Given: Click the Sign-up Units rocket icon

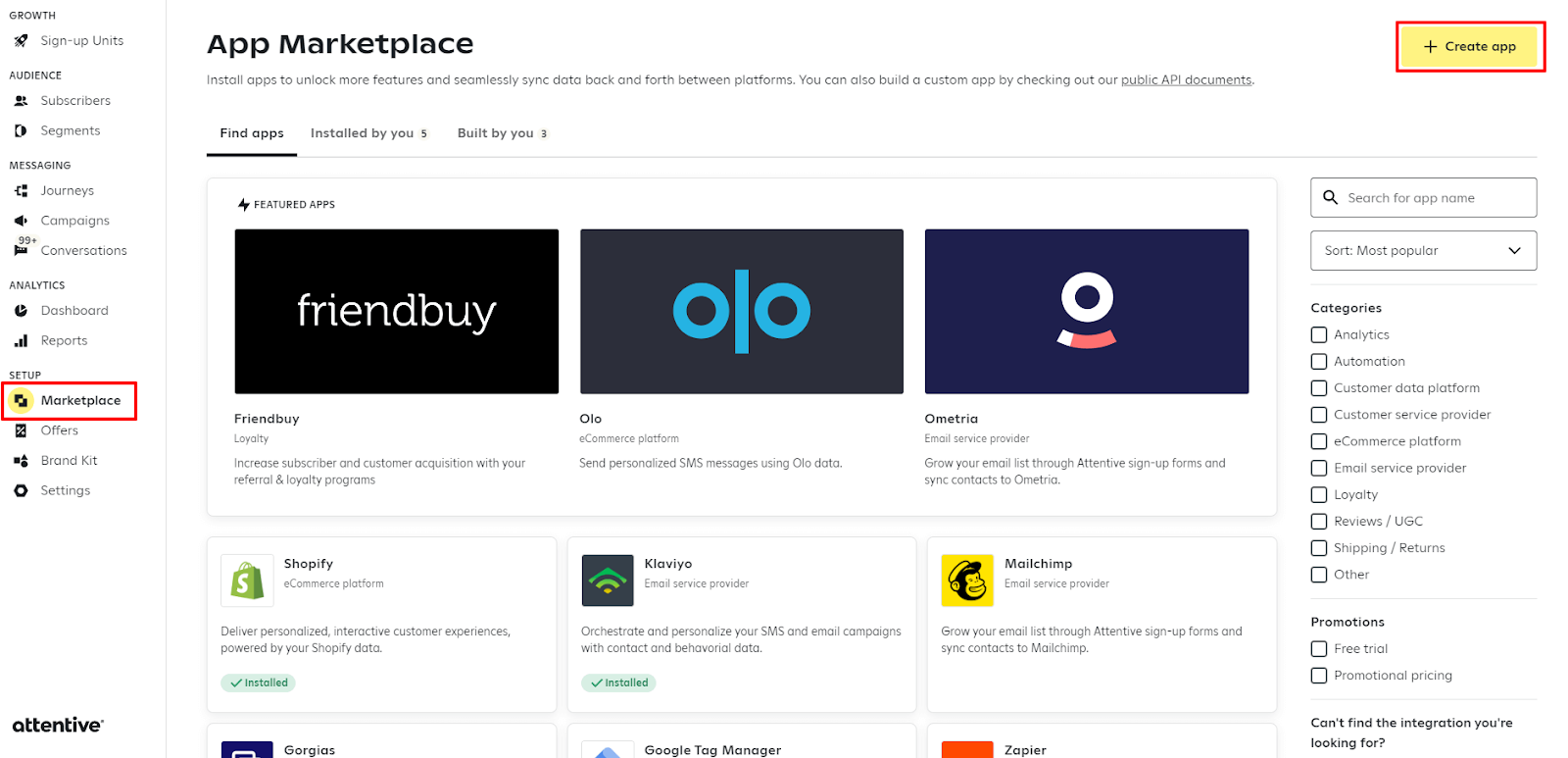Looking at the screenshot, I should (21, 41).
